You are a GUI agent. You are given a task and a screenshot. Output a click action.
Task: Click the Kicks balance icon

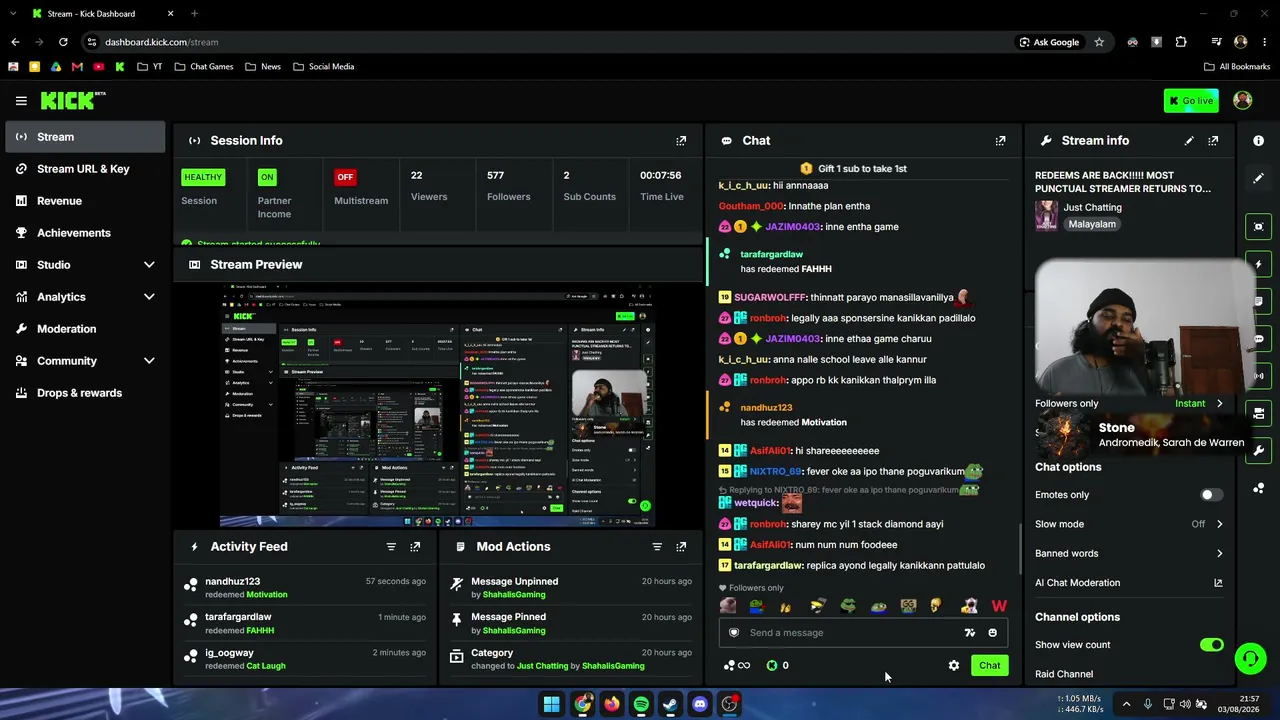click(x=772, y=665)
